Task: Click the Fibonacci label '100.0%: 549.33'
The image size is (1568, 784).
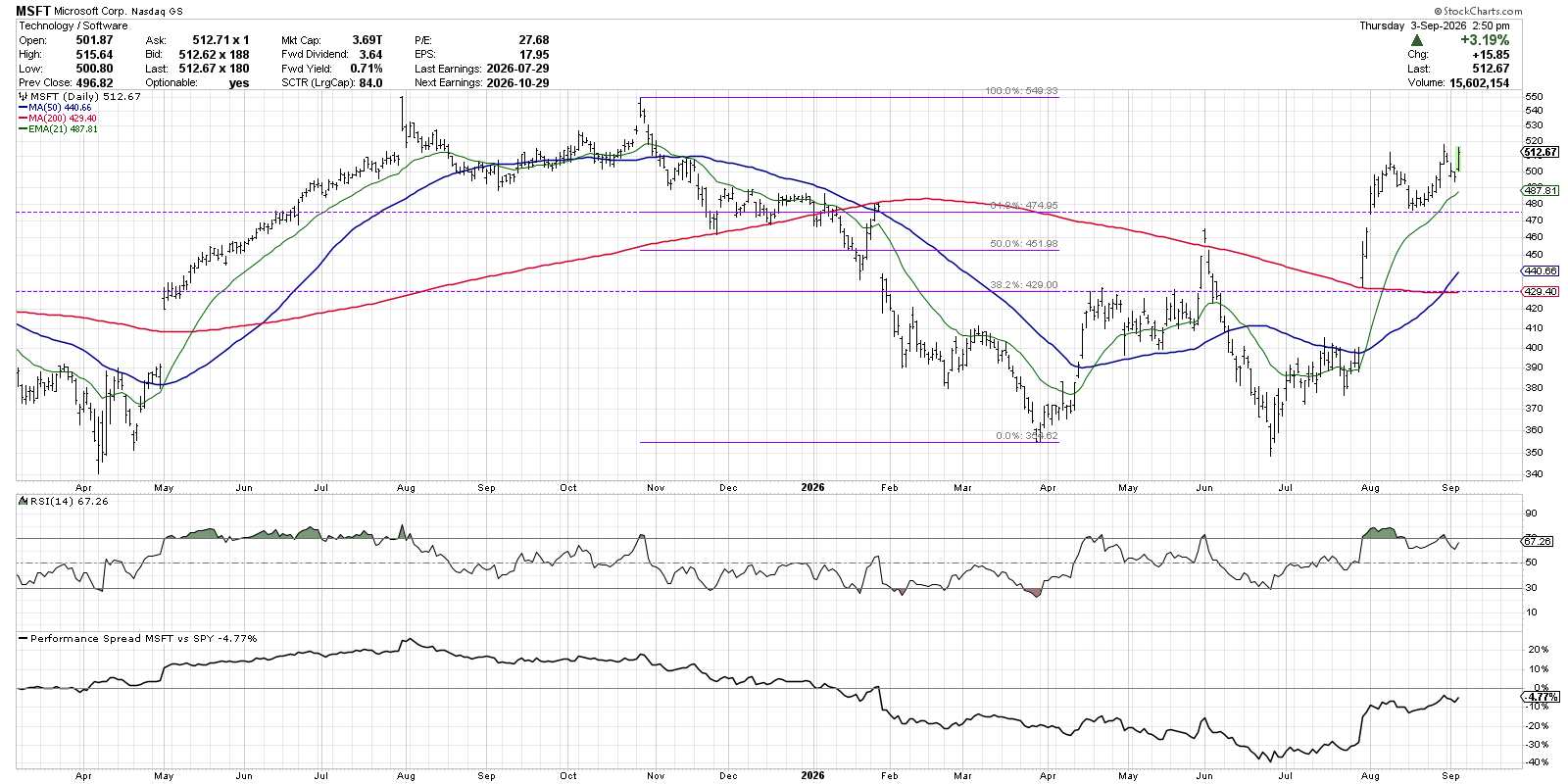Action: (1021, 91)
